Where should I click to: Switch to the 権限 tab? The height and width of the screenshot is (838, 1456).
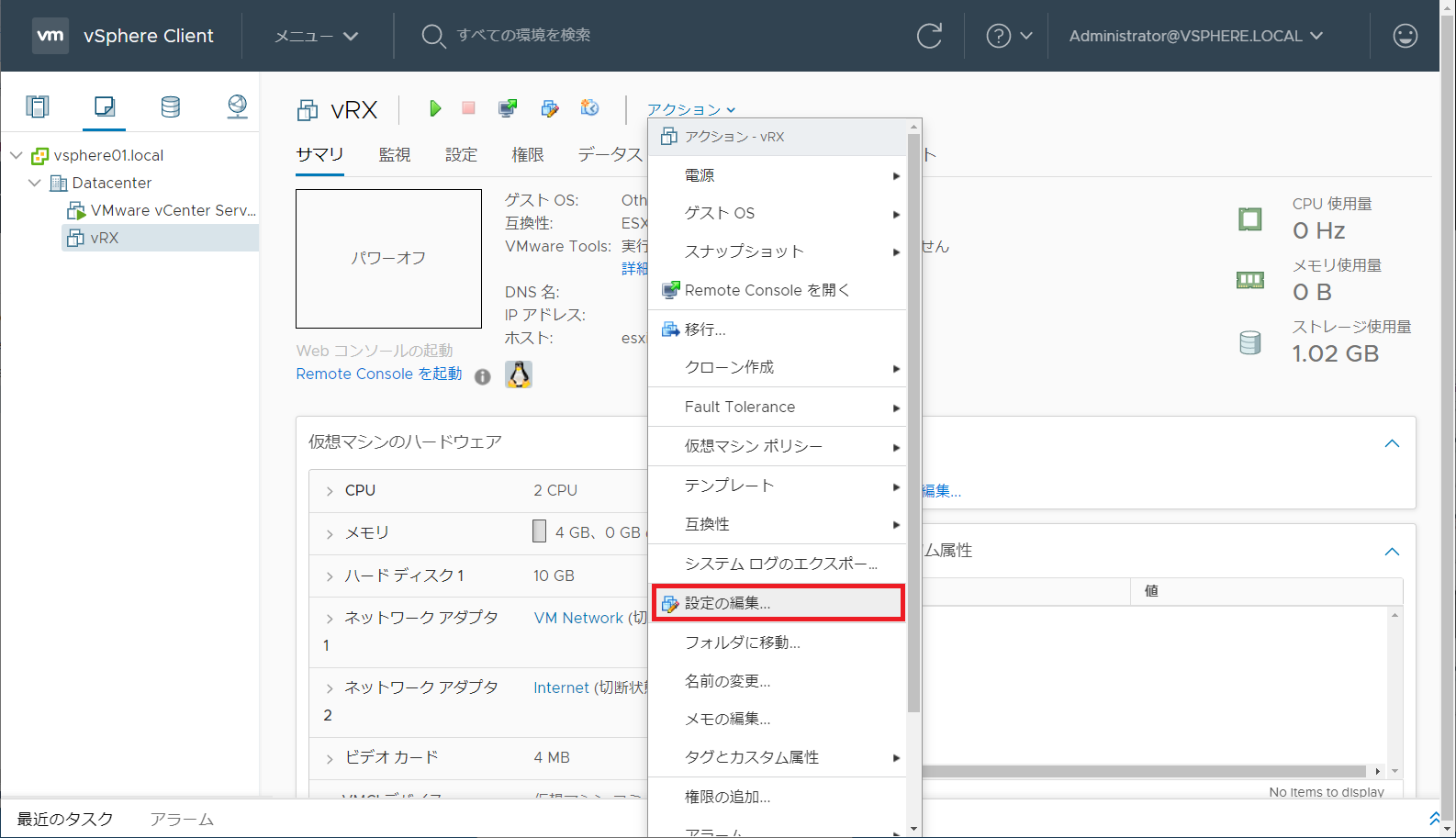(527, 154)
